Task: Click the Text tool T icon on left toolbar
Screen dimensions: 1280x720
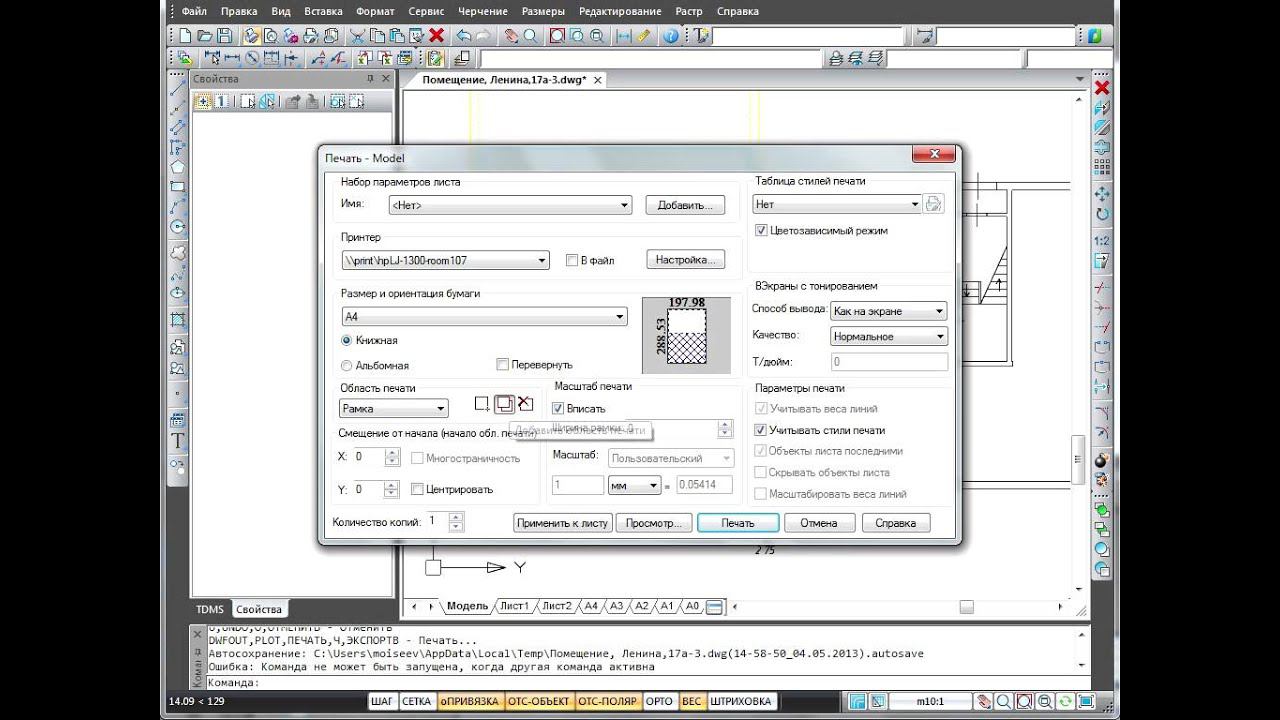Action: click(x=178, y=441)
